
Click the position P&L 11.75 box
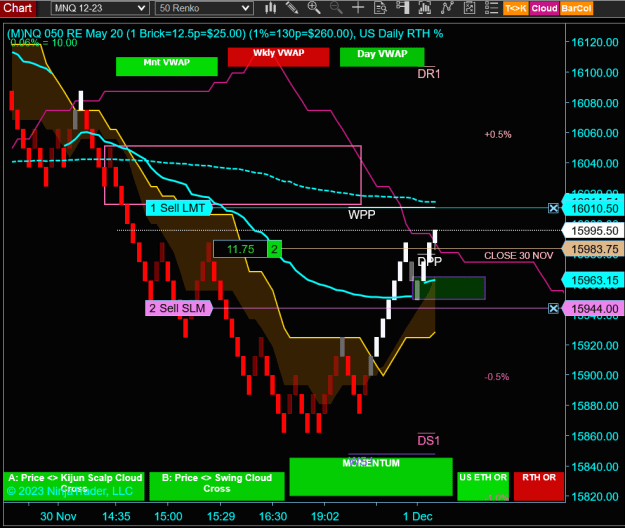tap(240, 249)
